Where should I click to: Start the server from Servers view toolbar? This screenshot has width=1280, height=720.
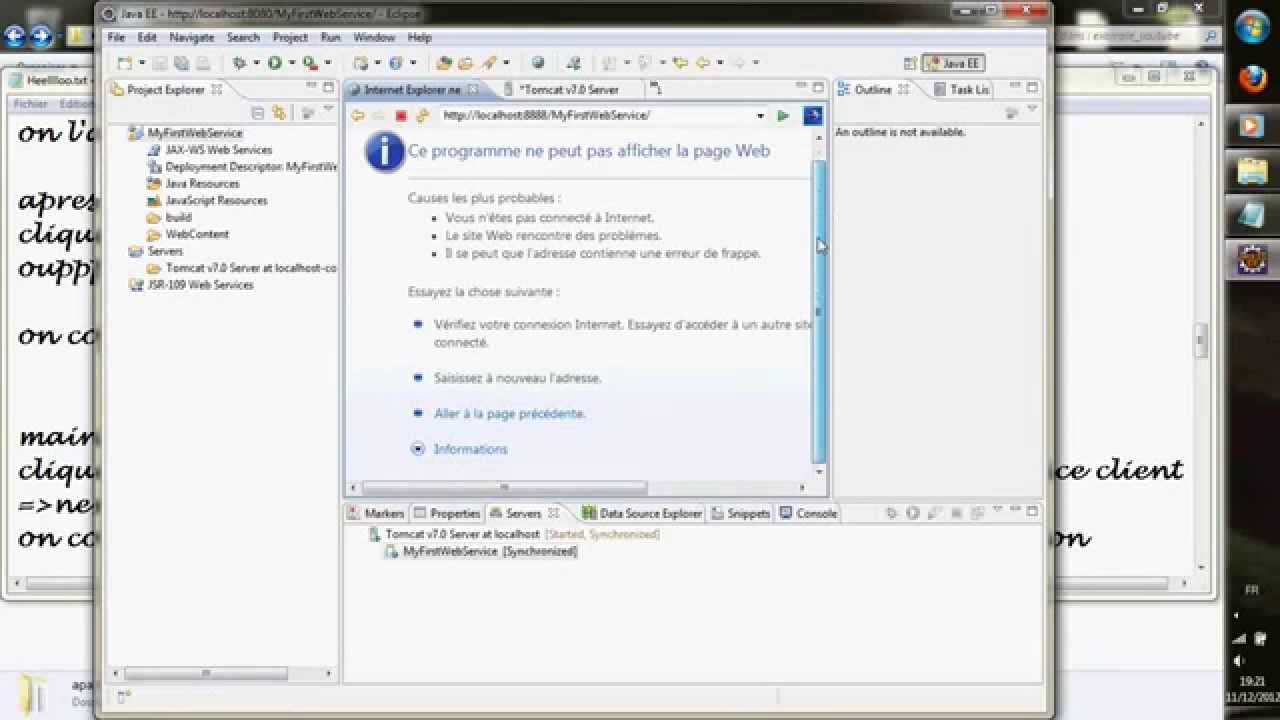(x=913, y=513)
